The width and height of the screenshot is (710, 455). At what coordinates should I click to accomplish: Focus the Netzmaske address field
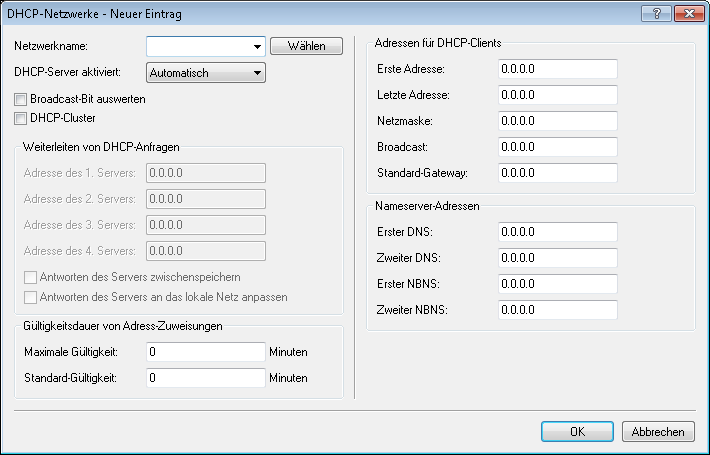tap(556, 121)
